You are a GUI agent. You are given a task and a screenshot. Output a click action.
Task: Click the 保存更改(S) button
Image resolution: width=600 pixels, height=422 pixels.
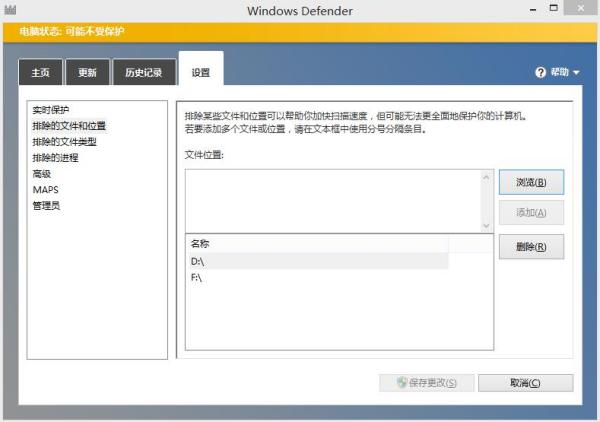427,383
